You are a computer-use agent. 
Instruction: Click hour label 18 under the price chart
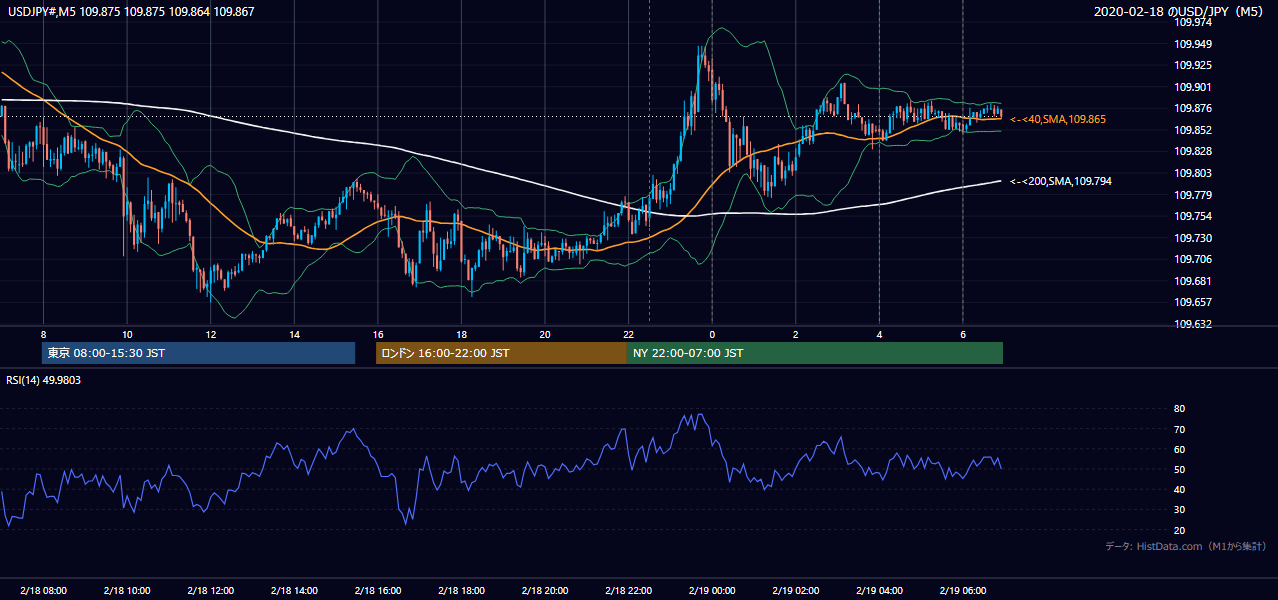click(461, 335)
